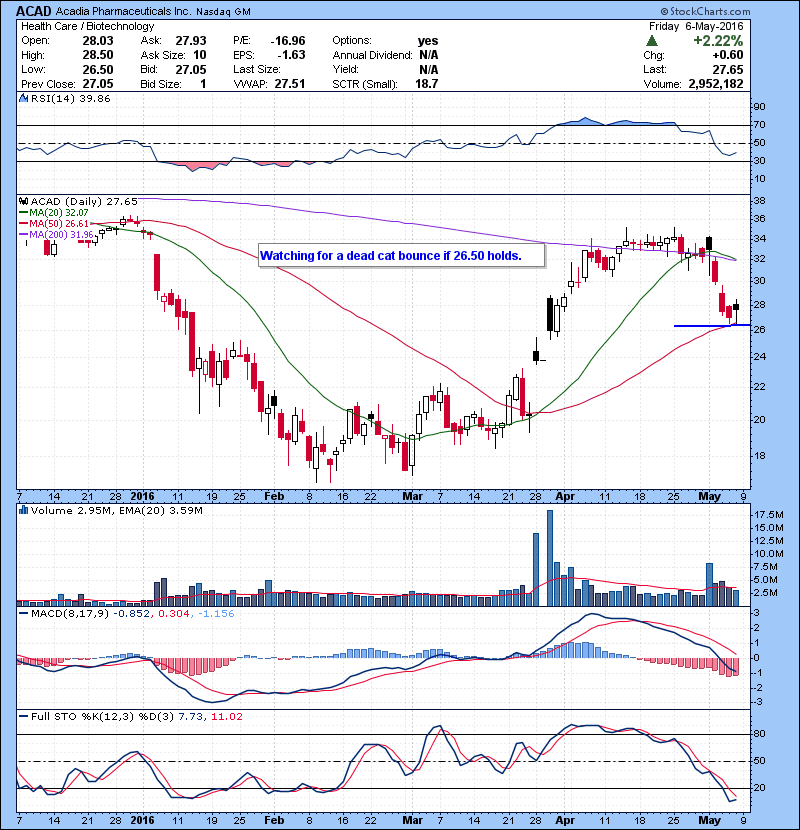Click the green up-arrow change icon
The height and width of the screenshot is (830, 800).
tap(652, 41)
